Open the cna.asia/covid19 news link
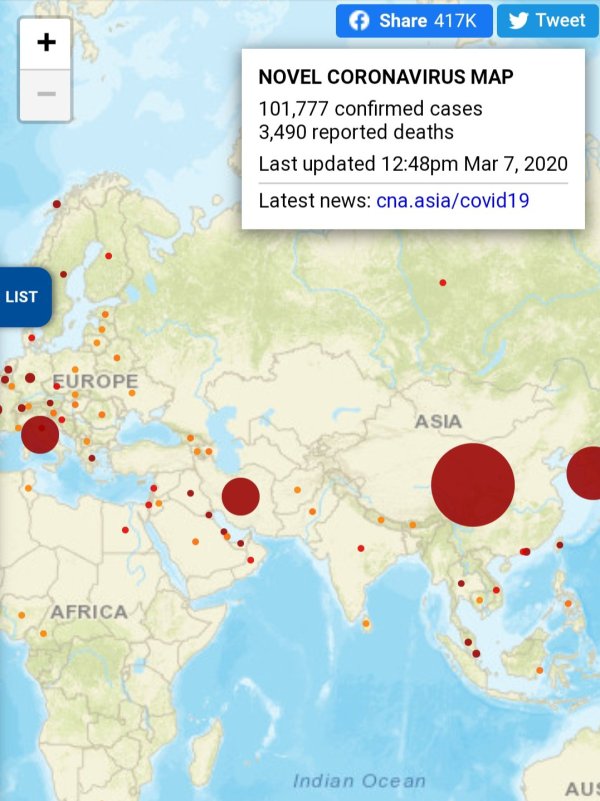The image size is (600, 801). [452, 200]
